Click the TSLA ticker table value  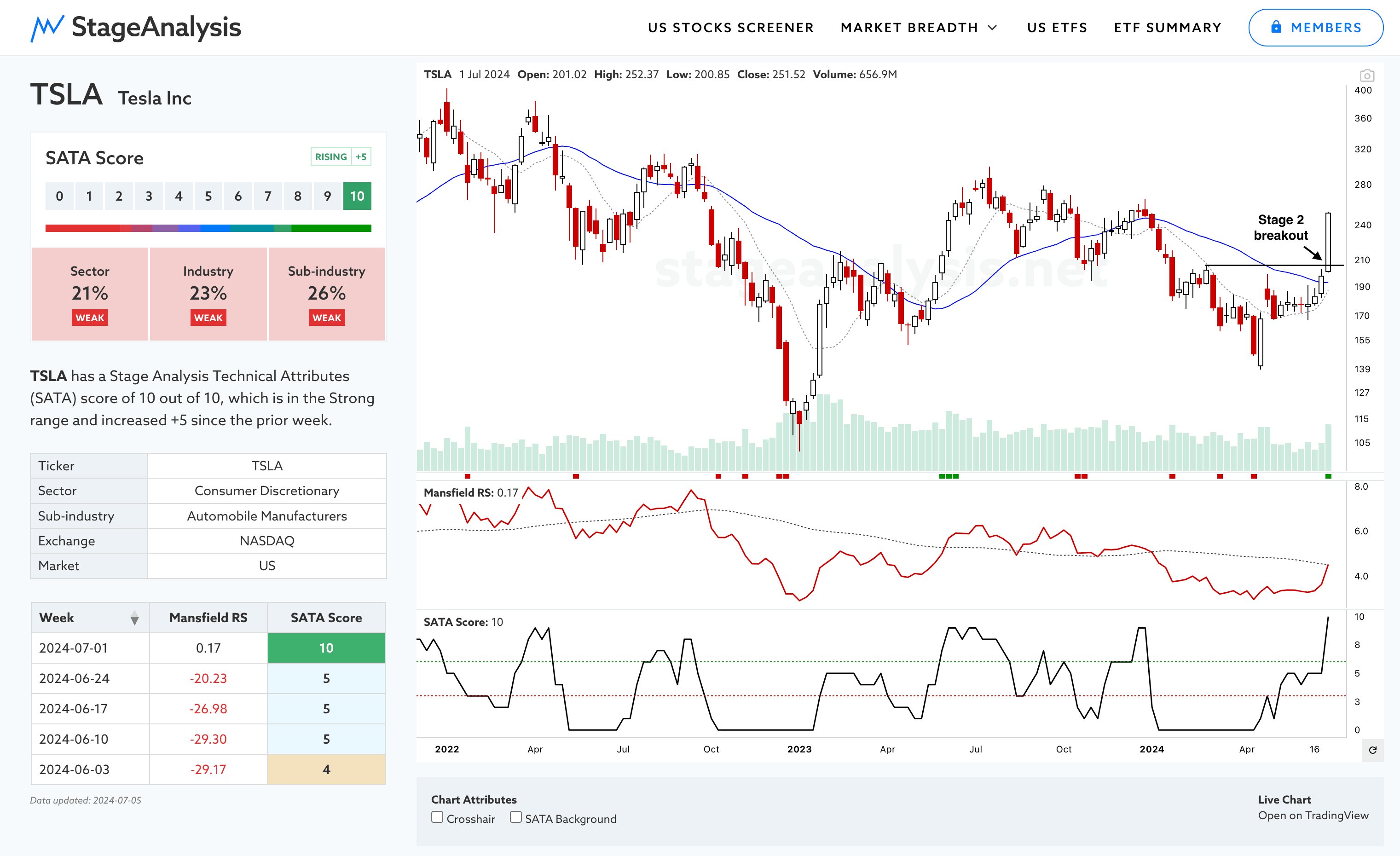pyautogui.click(x=267, y=466)
